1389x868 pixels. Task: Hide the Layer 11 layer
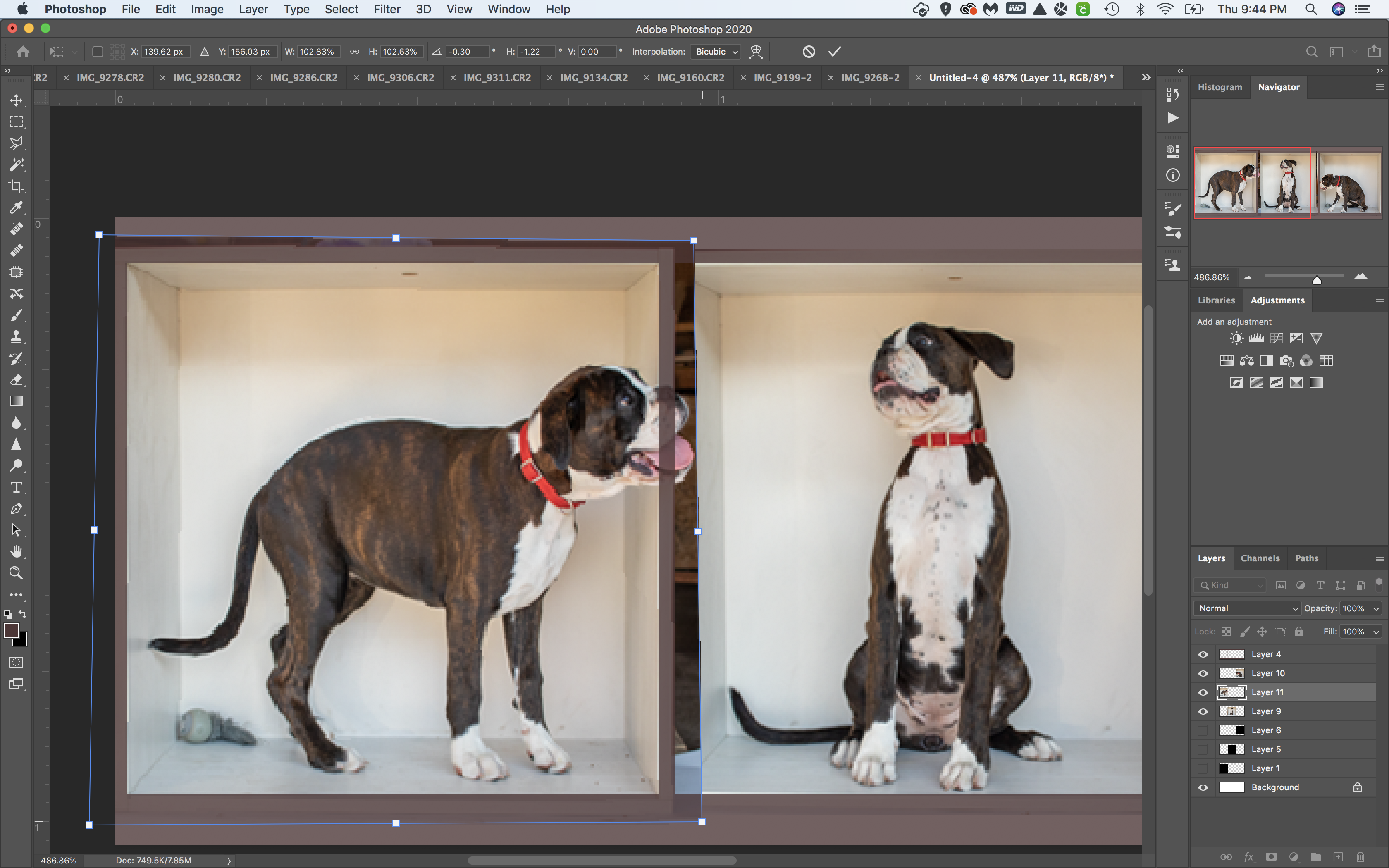tap(1203, 692)
